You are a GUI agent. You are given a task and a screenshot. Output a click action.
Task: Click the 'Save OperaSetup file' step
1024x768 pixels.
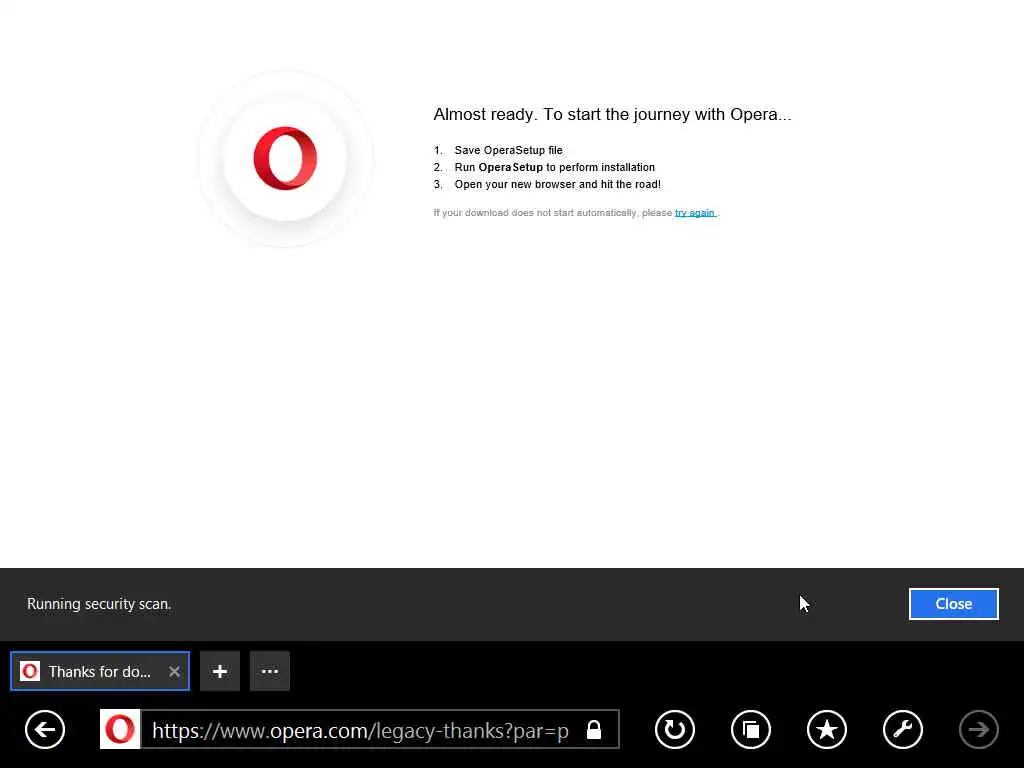508,150
